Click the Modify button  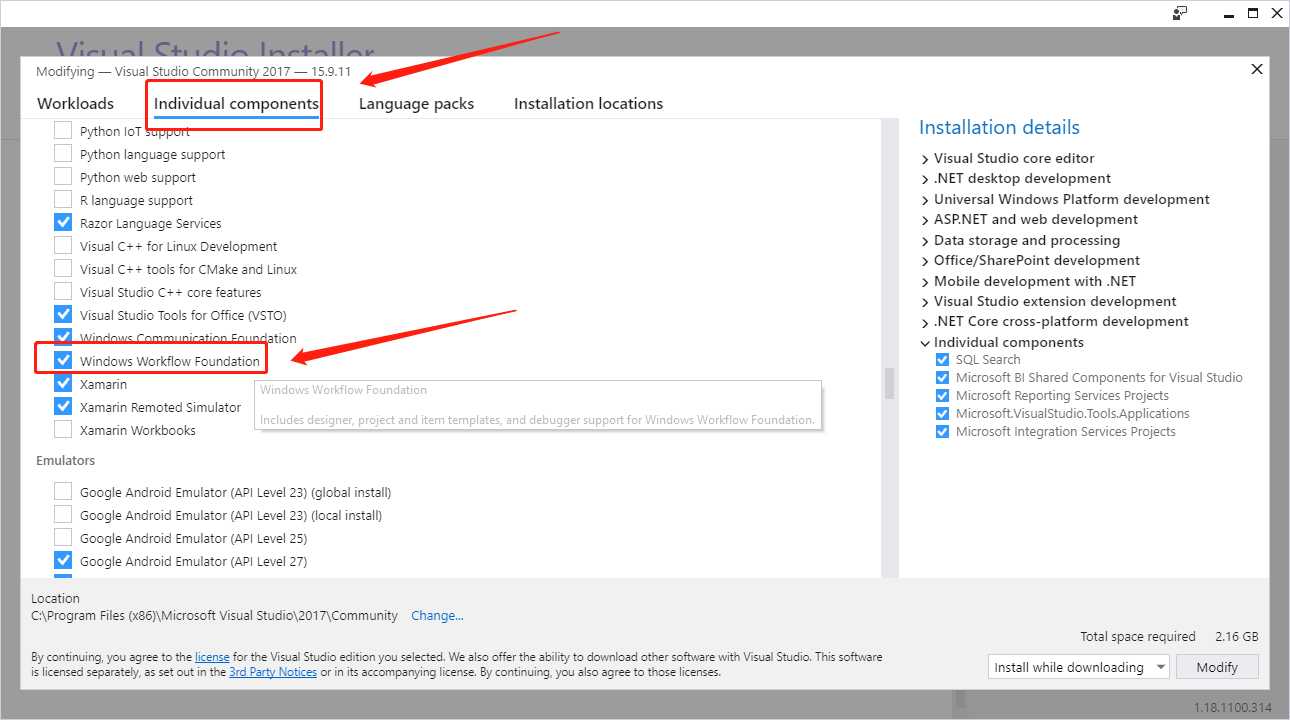point(1217,667)
